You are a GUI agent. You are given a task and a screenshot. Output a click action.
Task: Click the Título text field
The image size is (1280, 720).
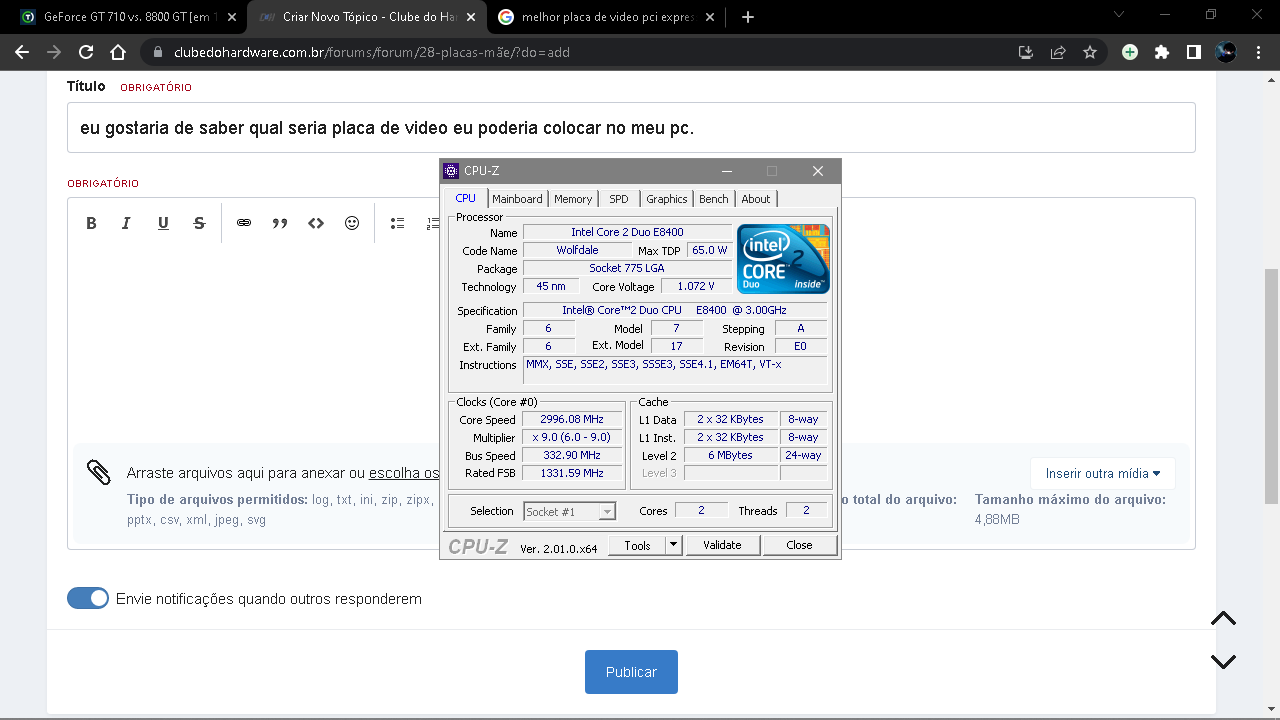(x=631, y=128)
